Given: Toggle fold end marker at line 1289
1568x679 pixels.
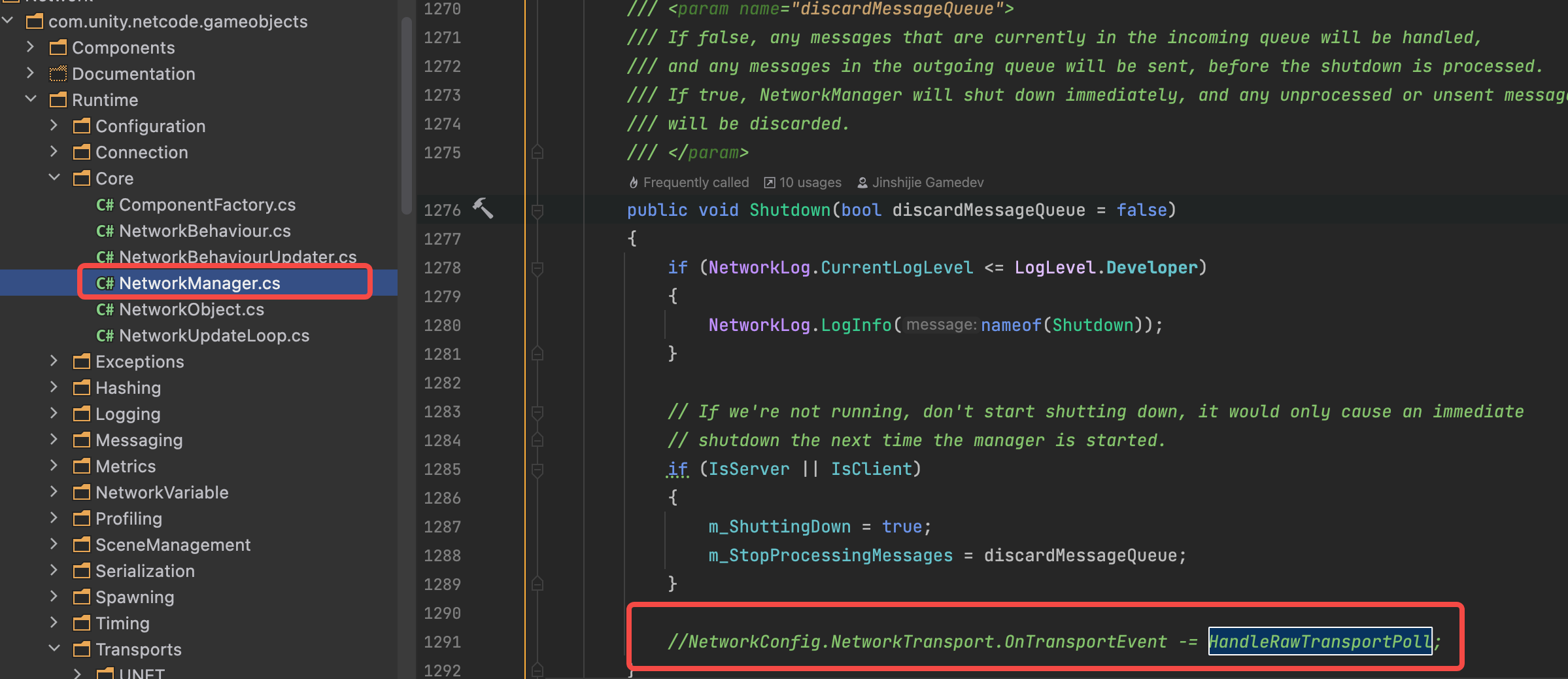Looking at the screenshot, I should 537,584.
